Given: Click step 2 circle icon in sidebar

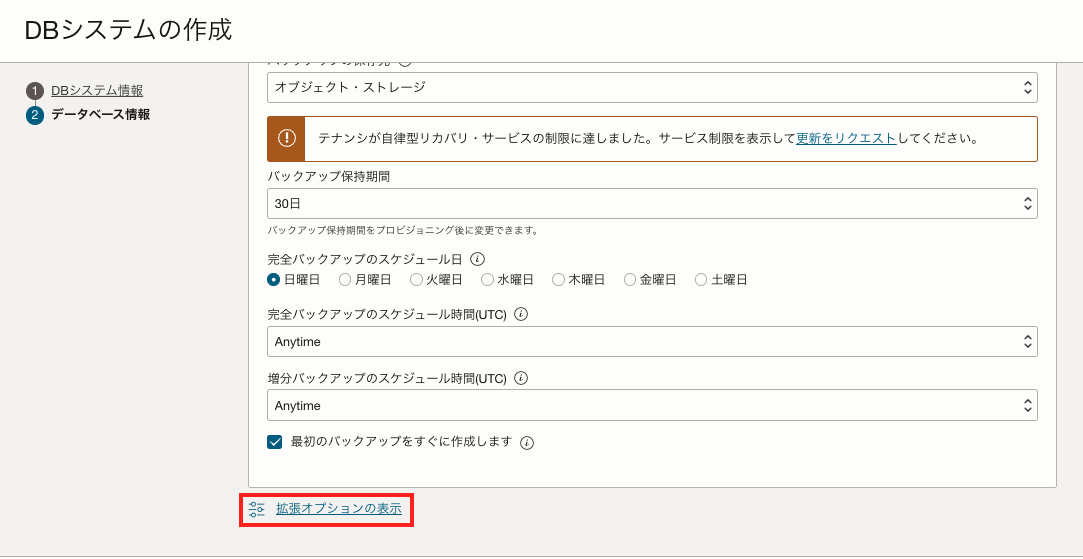Looking at the screenshot, I should tap(35, 115).
